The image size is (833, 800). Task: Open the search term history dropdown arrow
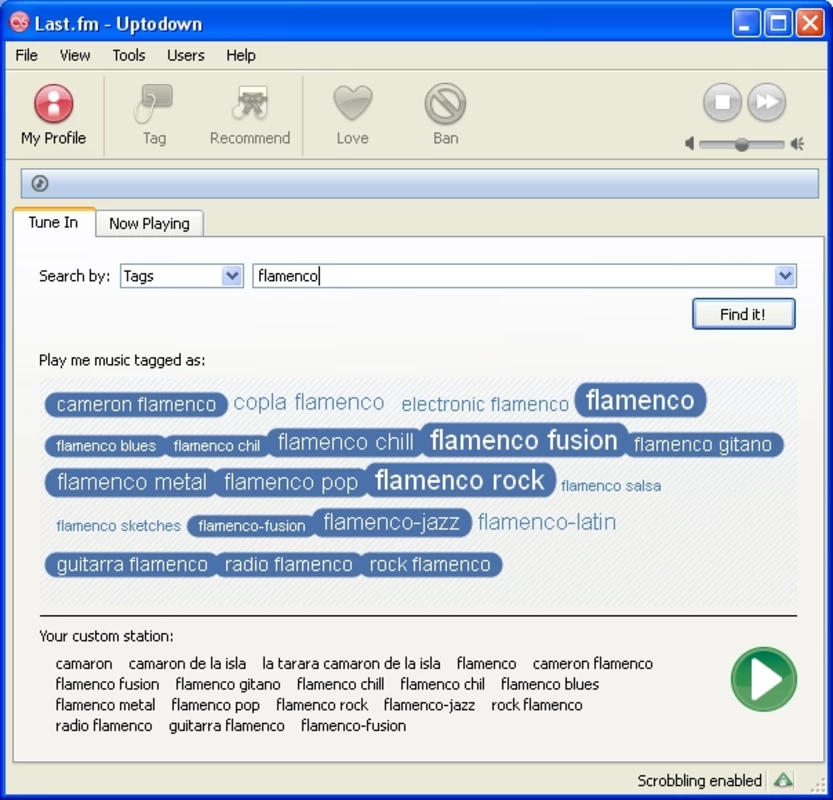click(785, 276)
